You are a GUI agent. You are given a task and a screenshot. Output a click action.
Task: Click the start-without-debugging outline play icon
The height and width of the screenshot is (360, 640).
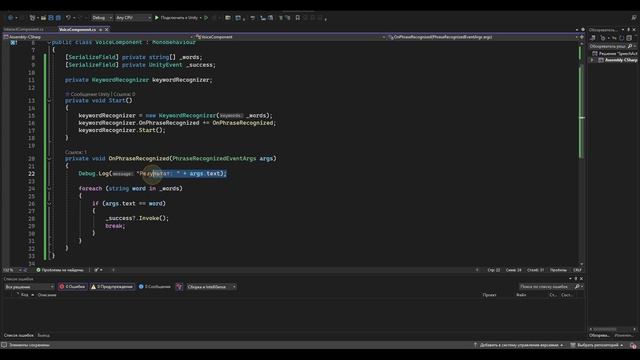point(206,18)
